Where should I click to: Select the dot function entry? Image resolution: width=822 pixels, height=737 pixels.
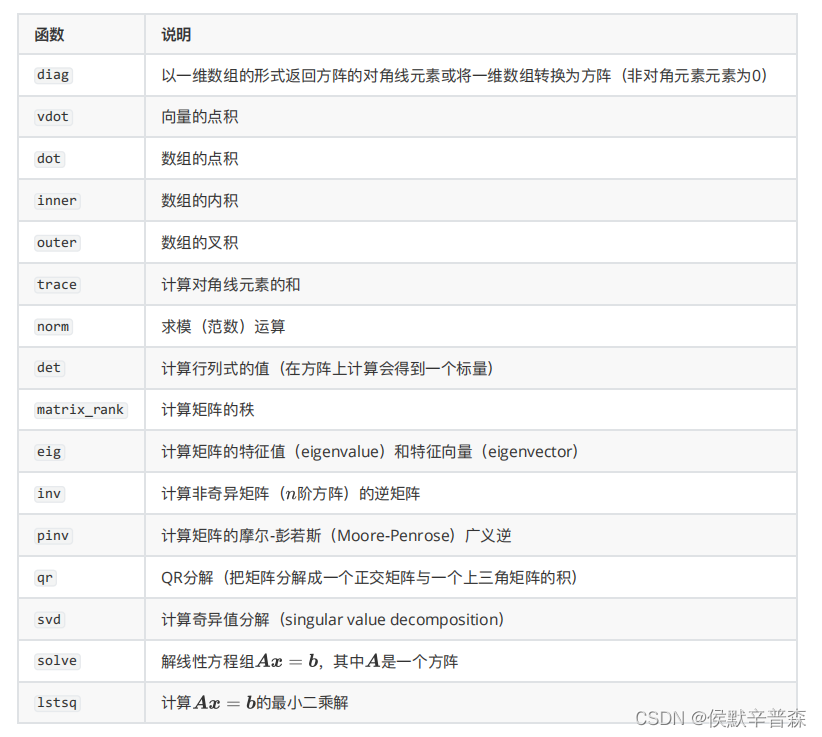click(48, 159)
